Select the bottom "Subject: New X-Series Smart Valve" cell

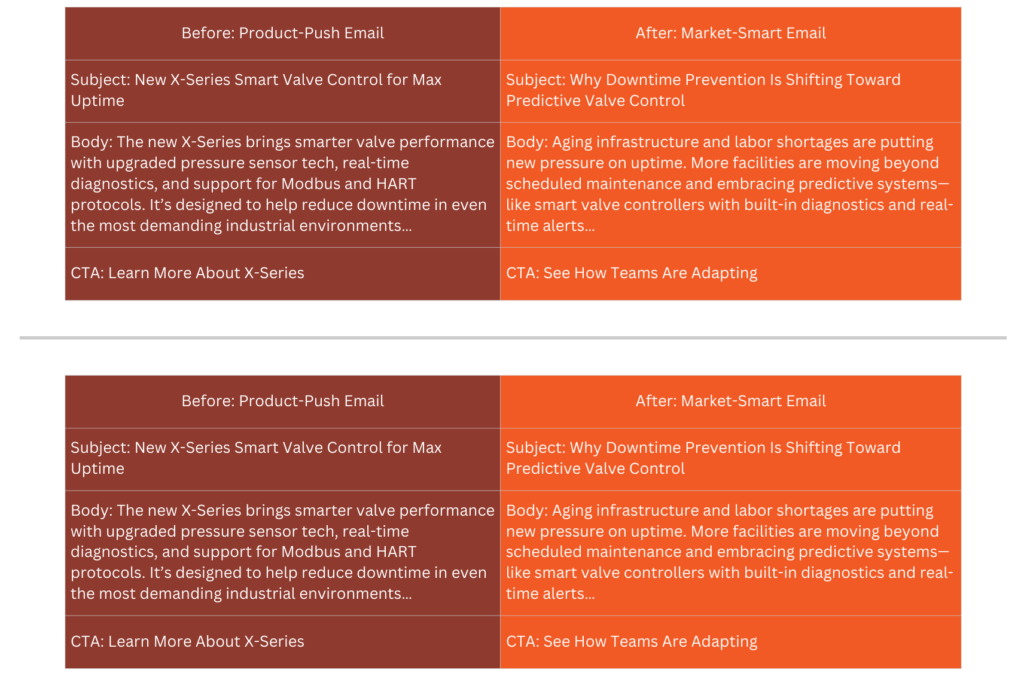pyautogui.click(x=282, y=459)
